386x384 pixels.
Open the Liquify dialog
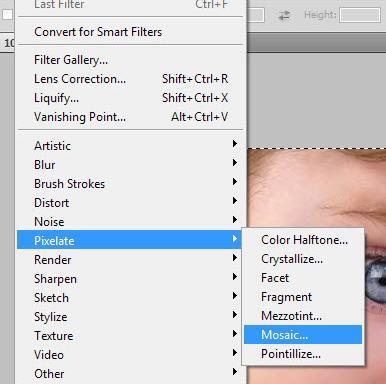click(130, 98)
